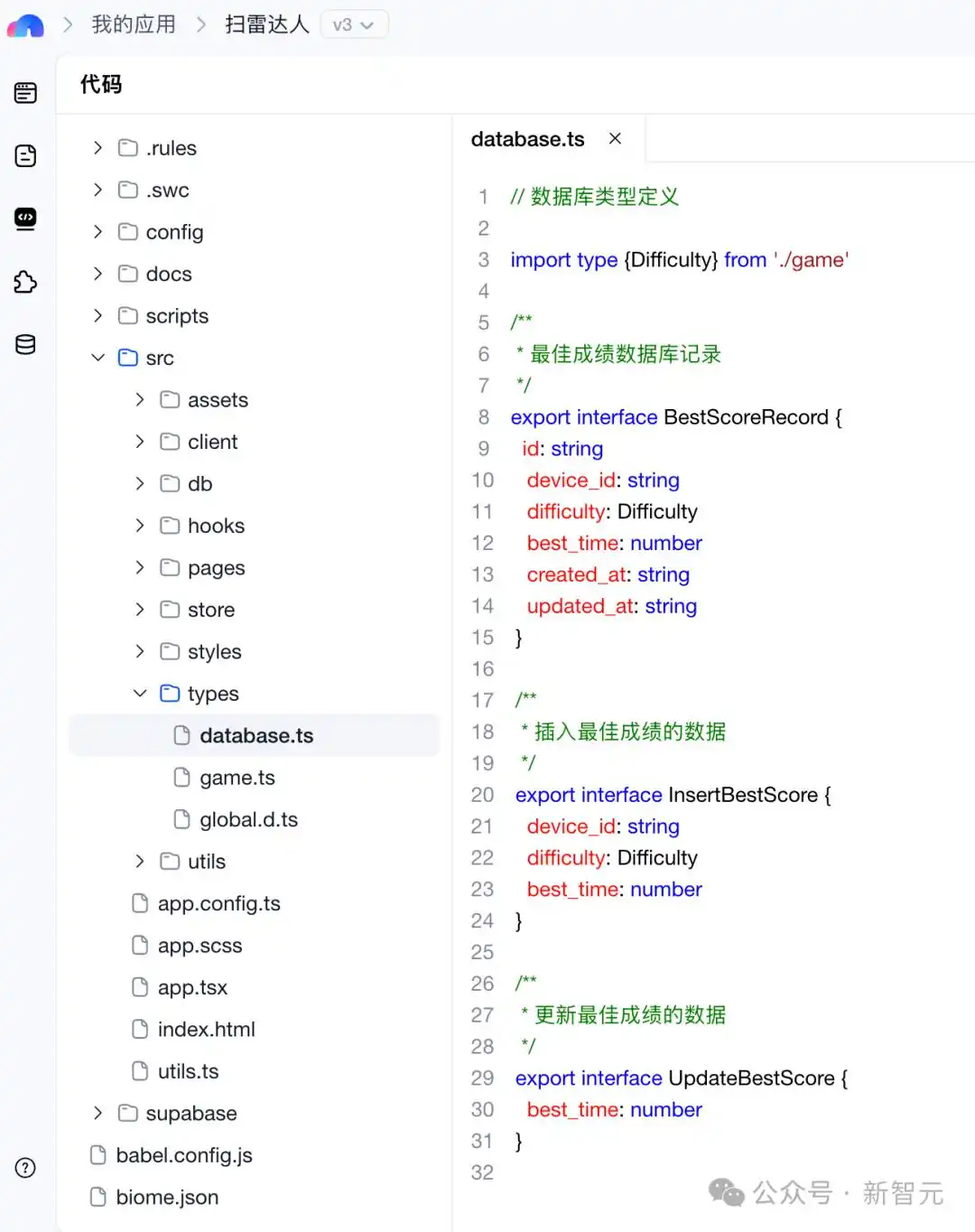The image size is (975, 1232).
Task: Click the app logo in the top-left corner
Action: click(x=24, y=24)
